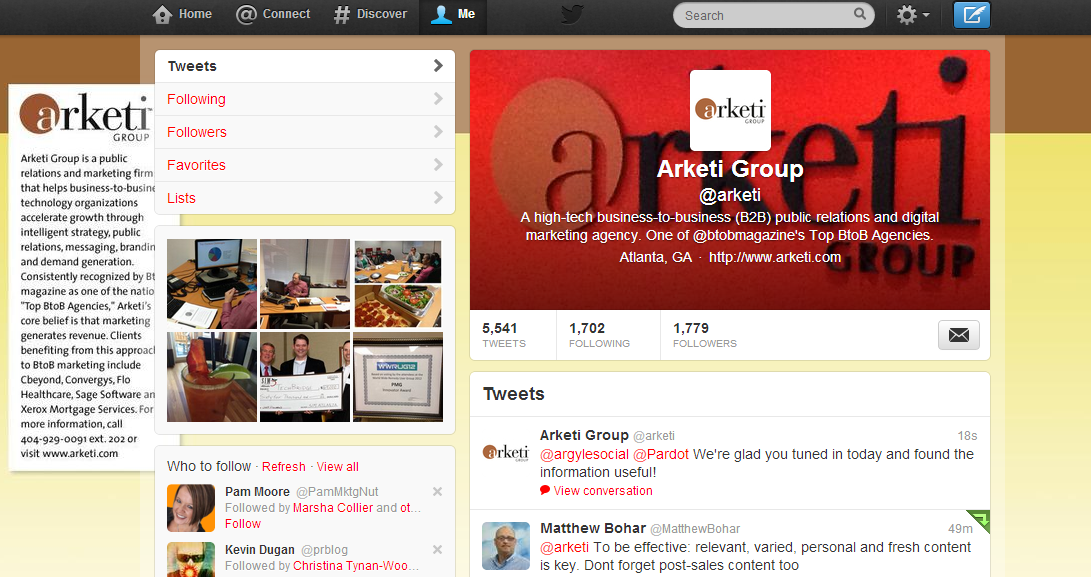
Task: Open Marsha Collier's profile link
Action: point(333,508)
